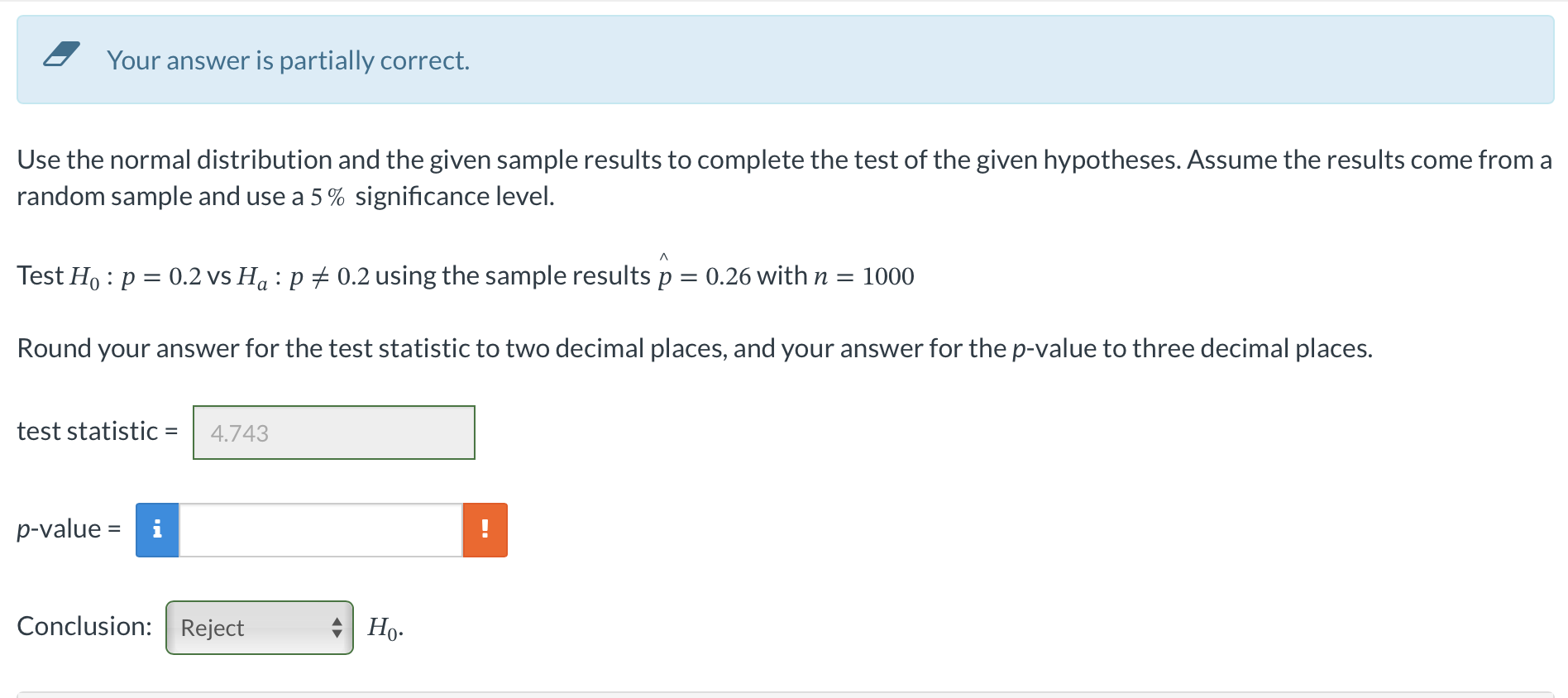Image resolution: width=1568 pixels, height=698 pixels.
Task: Click the H0 label beside the conclusion
Action: click(x=383, y=629)
